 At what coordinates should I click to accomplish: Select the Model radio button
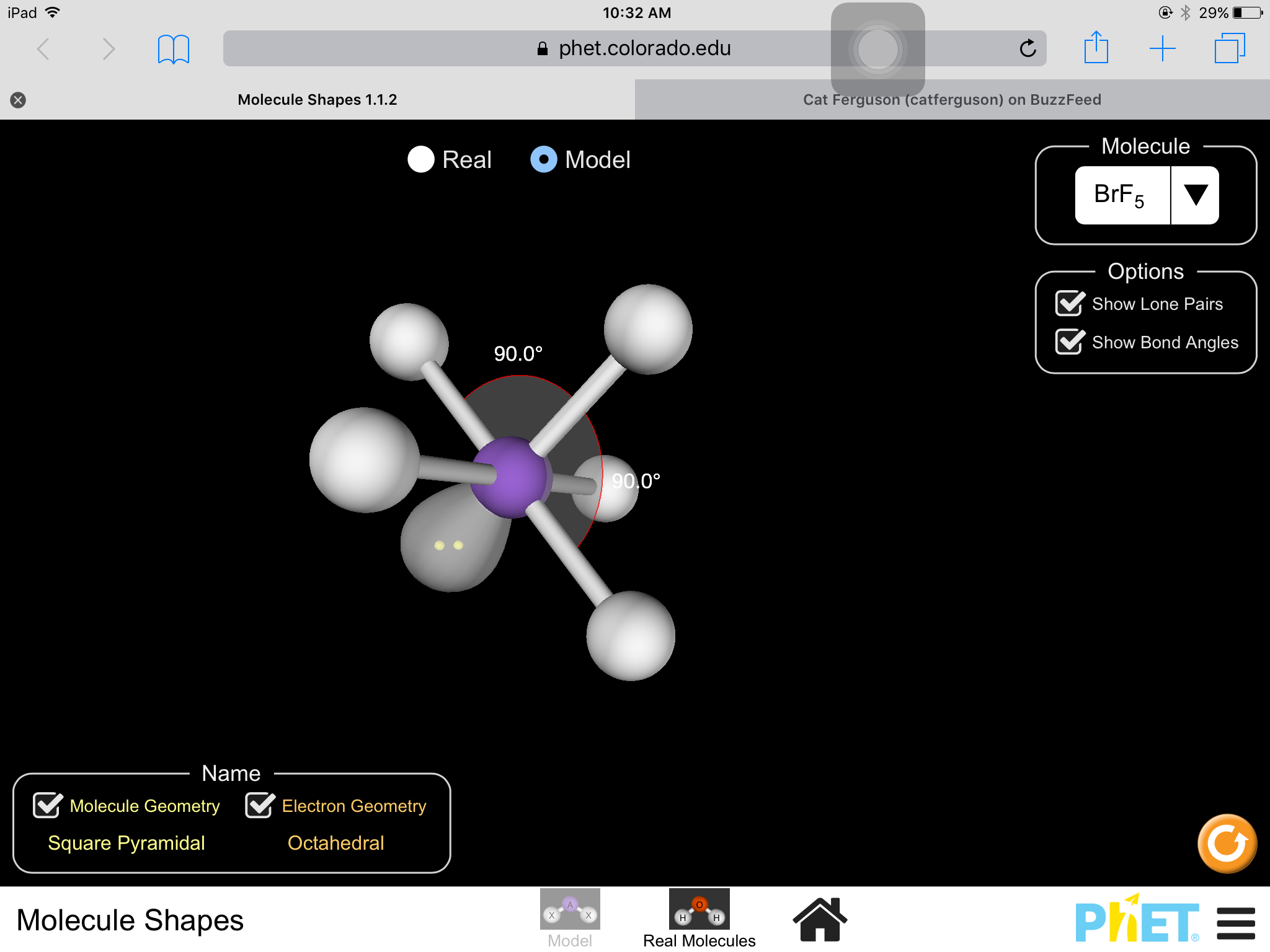tap(544, 160)
